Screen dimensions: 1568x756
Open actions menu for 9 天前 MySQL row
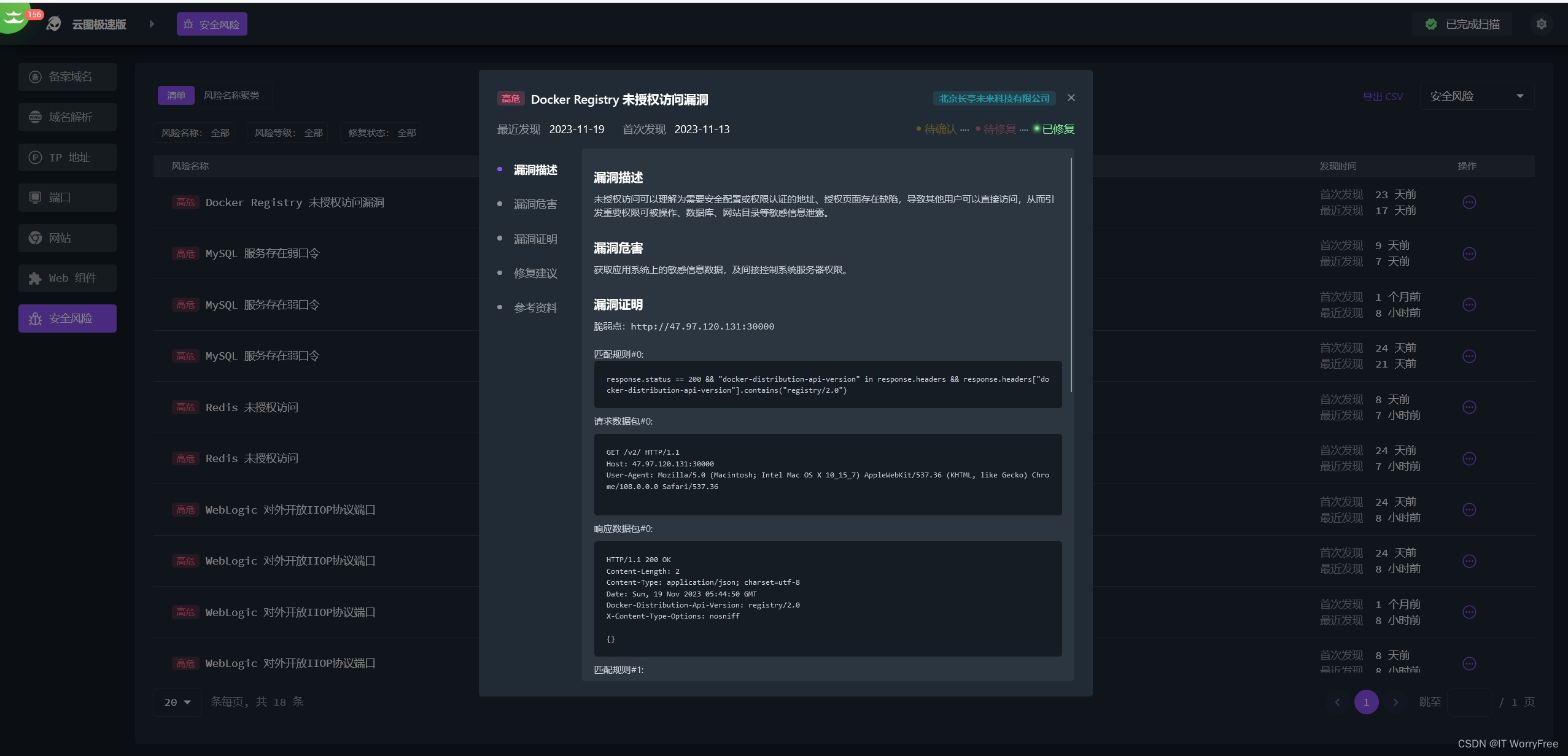coord(1469,254)
